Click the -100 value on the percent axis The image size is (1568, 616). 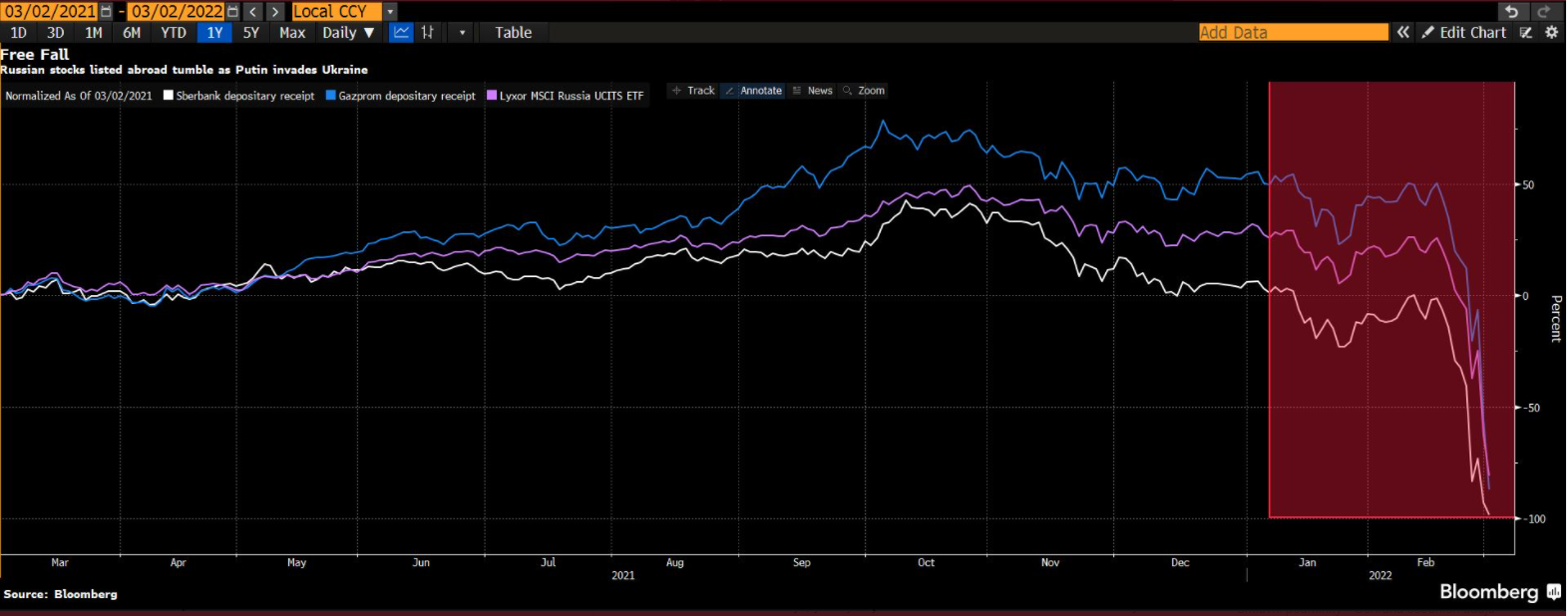pos(1534,519)
